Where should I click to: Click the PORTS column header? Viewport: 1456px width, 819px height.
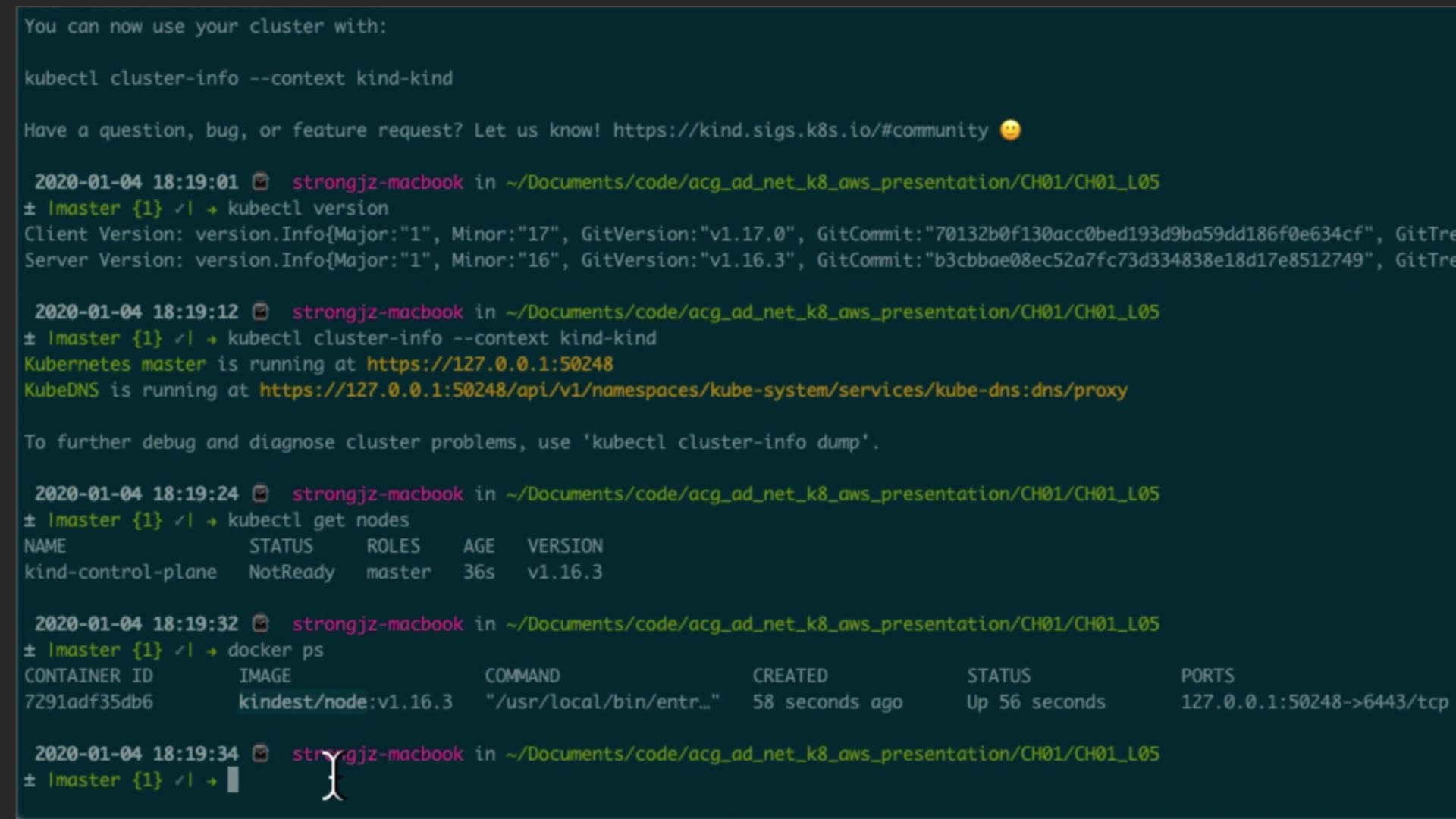(1207, 676)
